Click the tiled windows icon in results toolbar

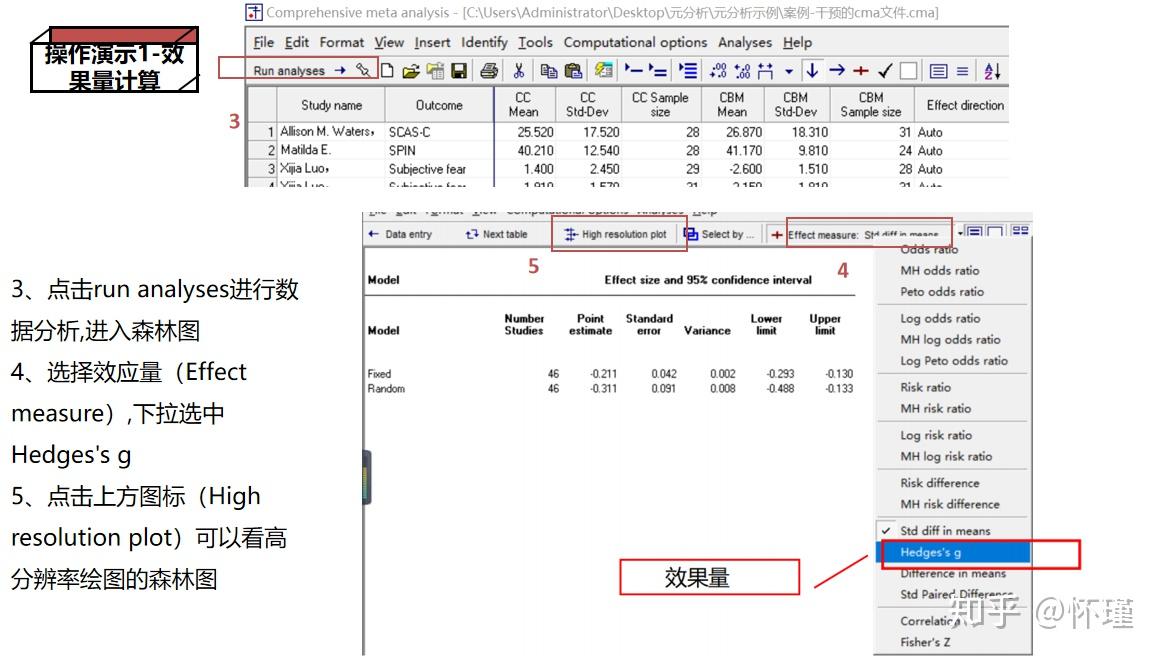1021,231
